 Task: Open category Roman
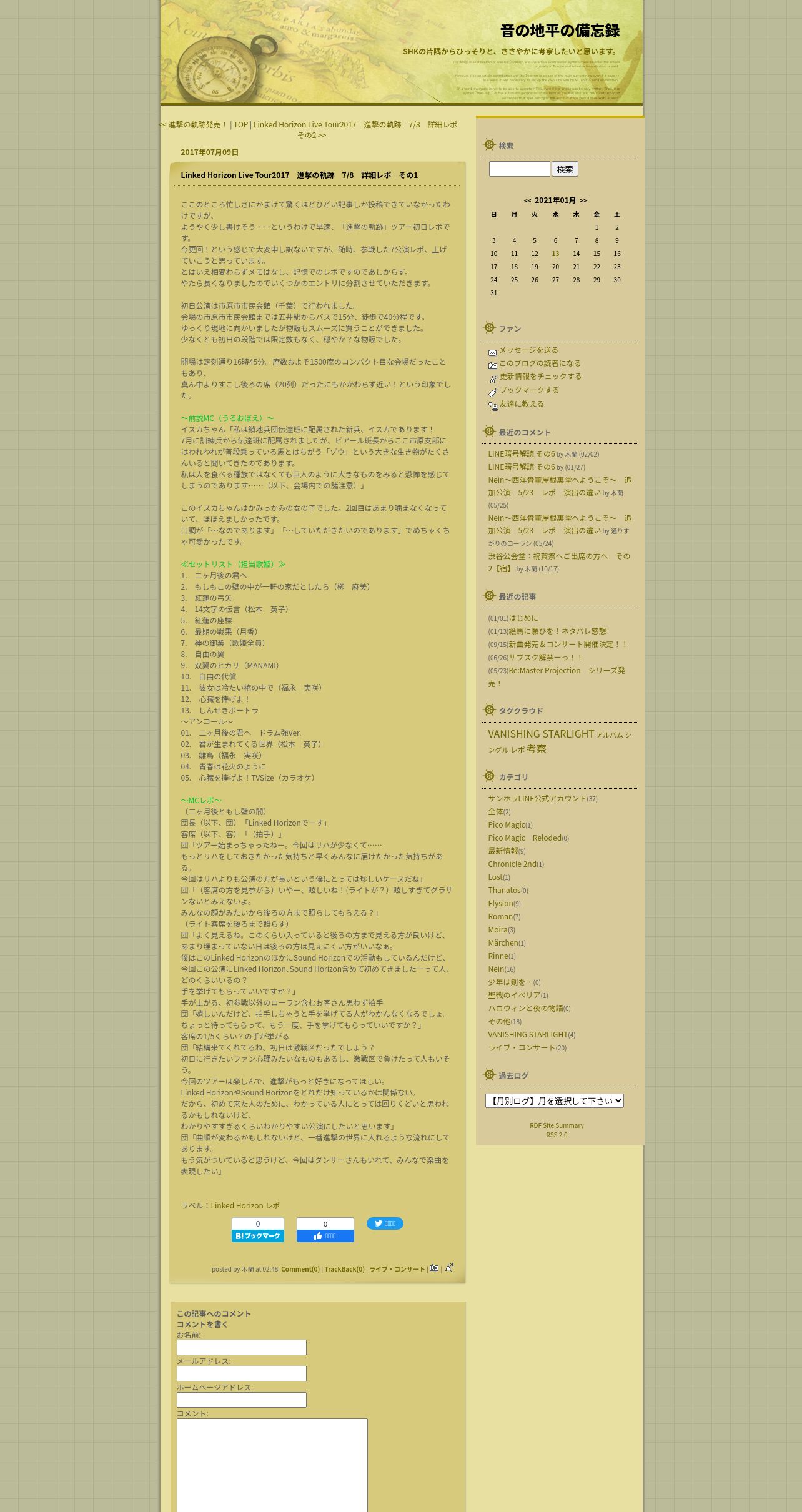(x=500, y=917)
